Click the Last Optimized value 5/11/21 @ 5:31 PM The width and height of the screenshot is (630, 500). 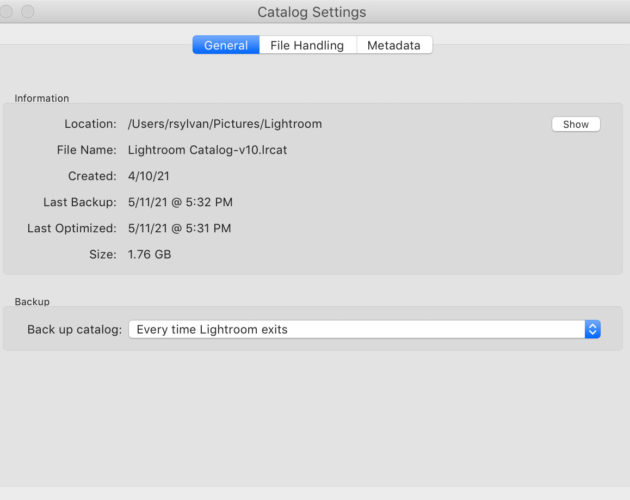(x=180, y=228)
